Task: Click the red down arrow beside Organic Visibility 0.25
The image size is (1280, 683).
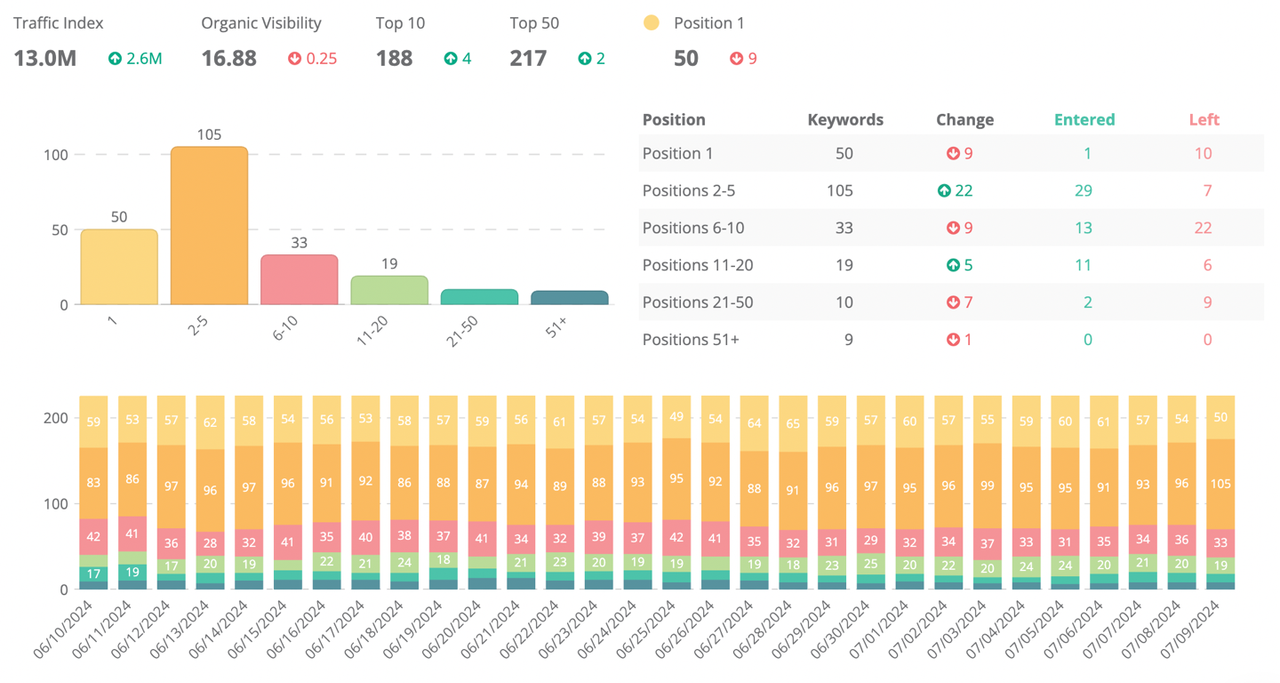Action: coord(294,59)
